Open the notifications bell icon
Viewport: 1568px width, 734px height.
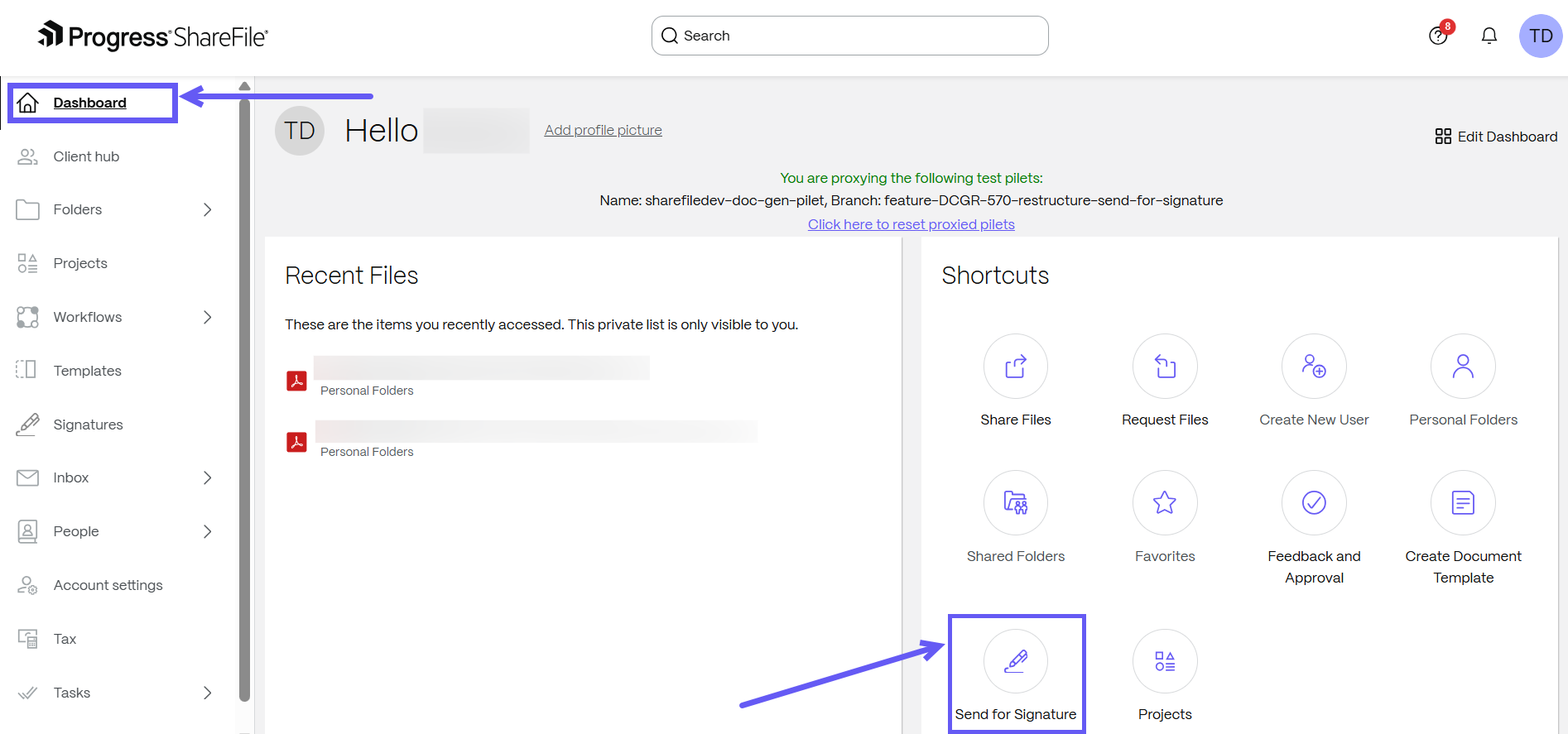pyautogui.click(x=1489, y=36)
